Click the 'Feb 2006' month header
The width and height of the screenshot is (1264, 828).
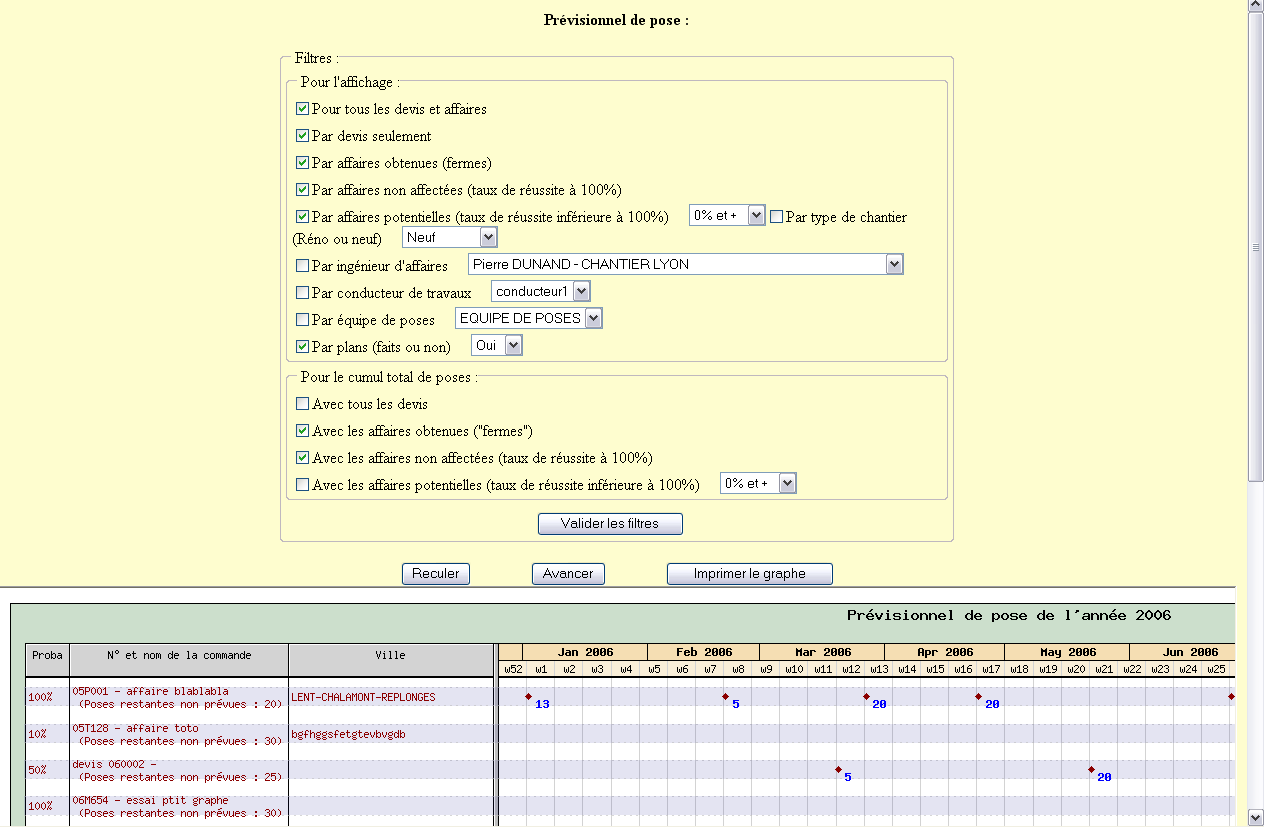[704, 652]
